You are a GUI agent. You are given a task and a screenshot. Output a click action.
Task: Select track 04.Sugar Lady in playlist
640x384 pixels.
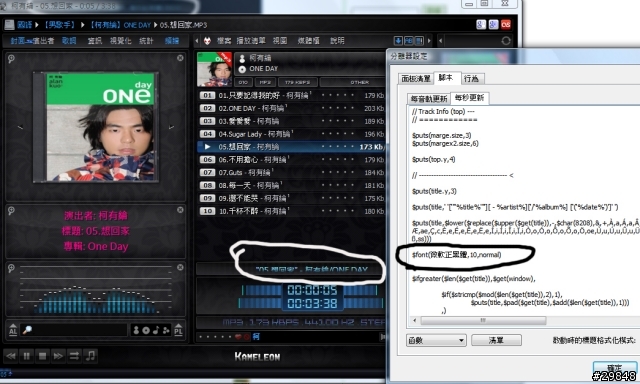click(292, 134)
